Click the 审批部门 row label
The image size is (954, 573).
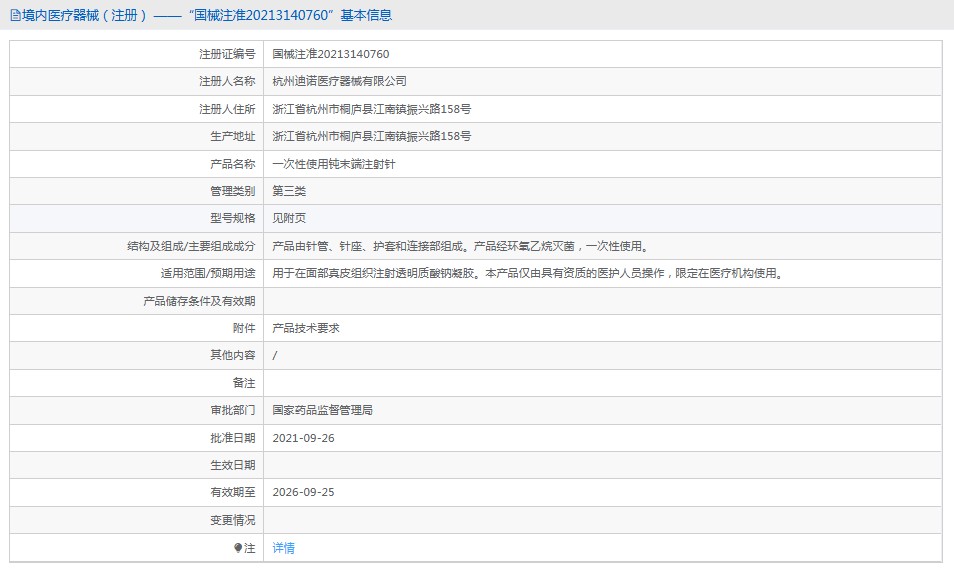point(233,411)
